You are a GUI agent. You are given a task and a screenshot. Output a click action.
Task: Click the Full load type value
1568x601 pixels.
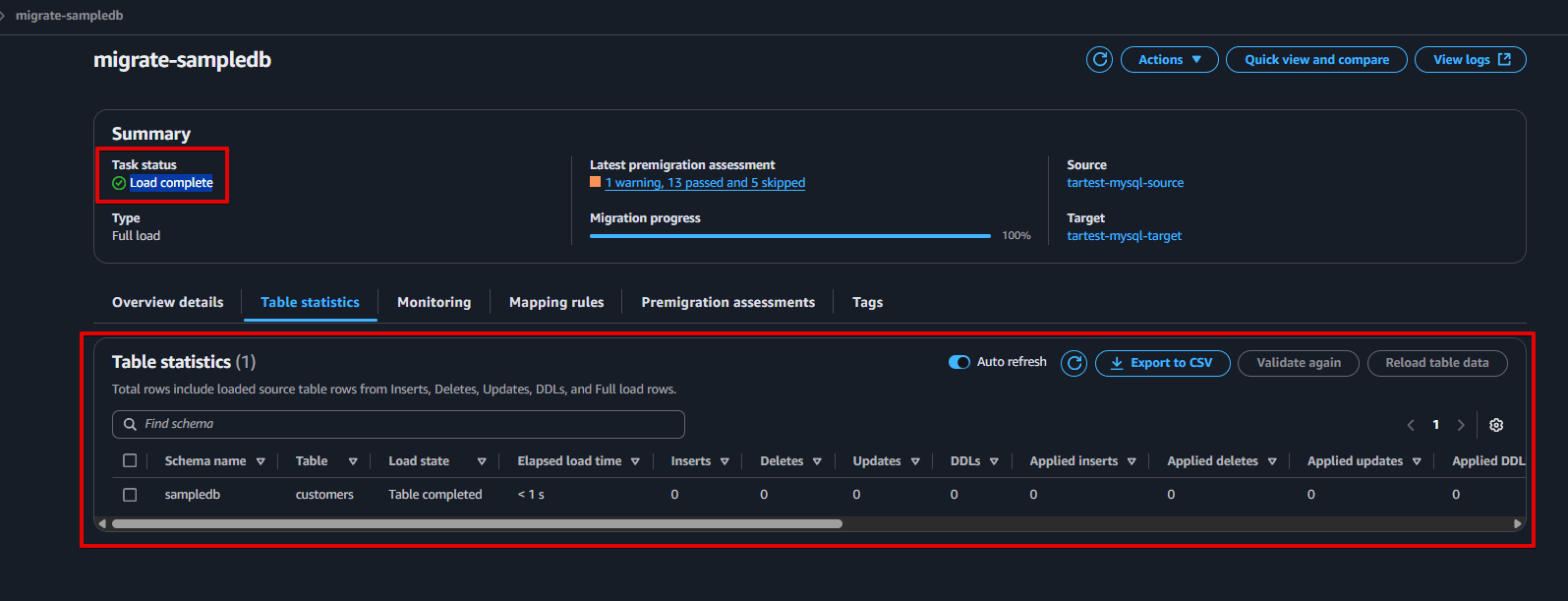(136, 236)
